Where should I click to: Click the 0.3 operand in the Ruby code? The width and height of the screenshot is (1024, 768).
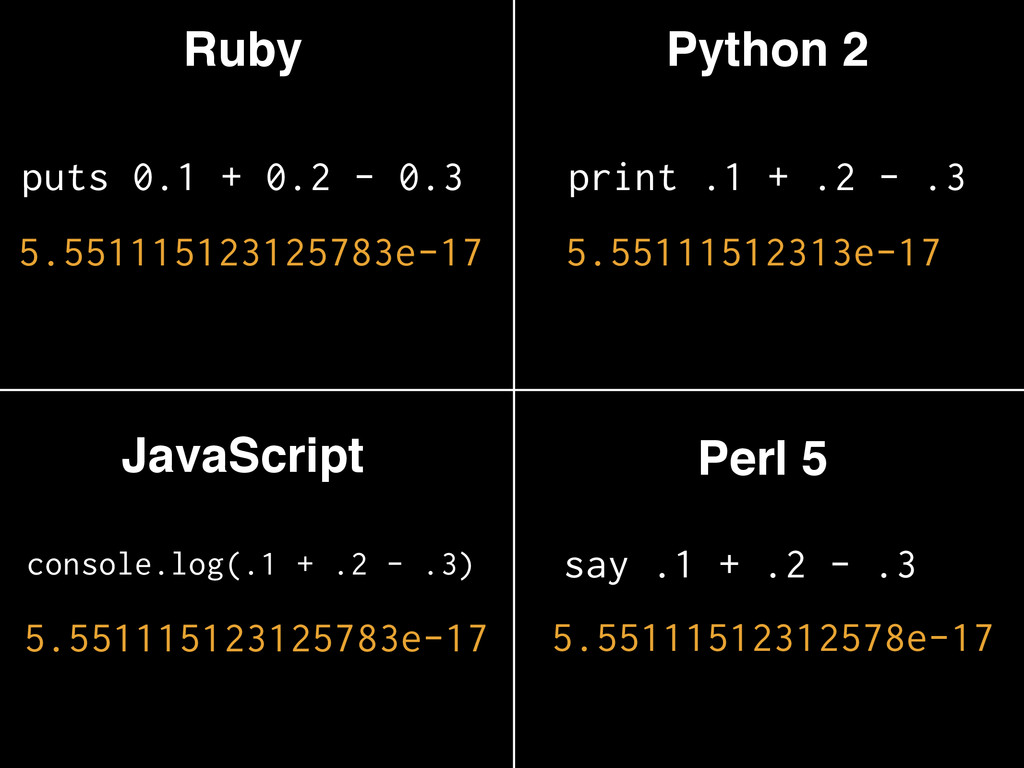click(430, 179)
